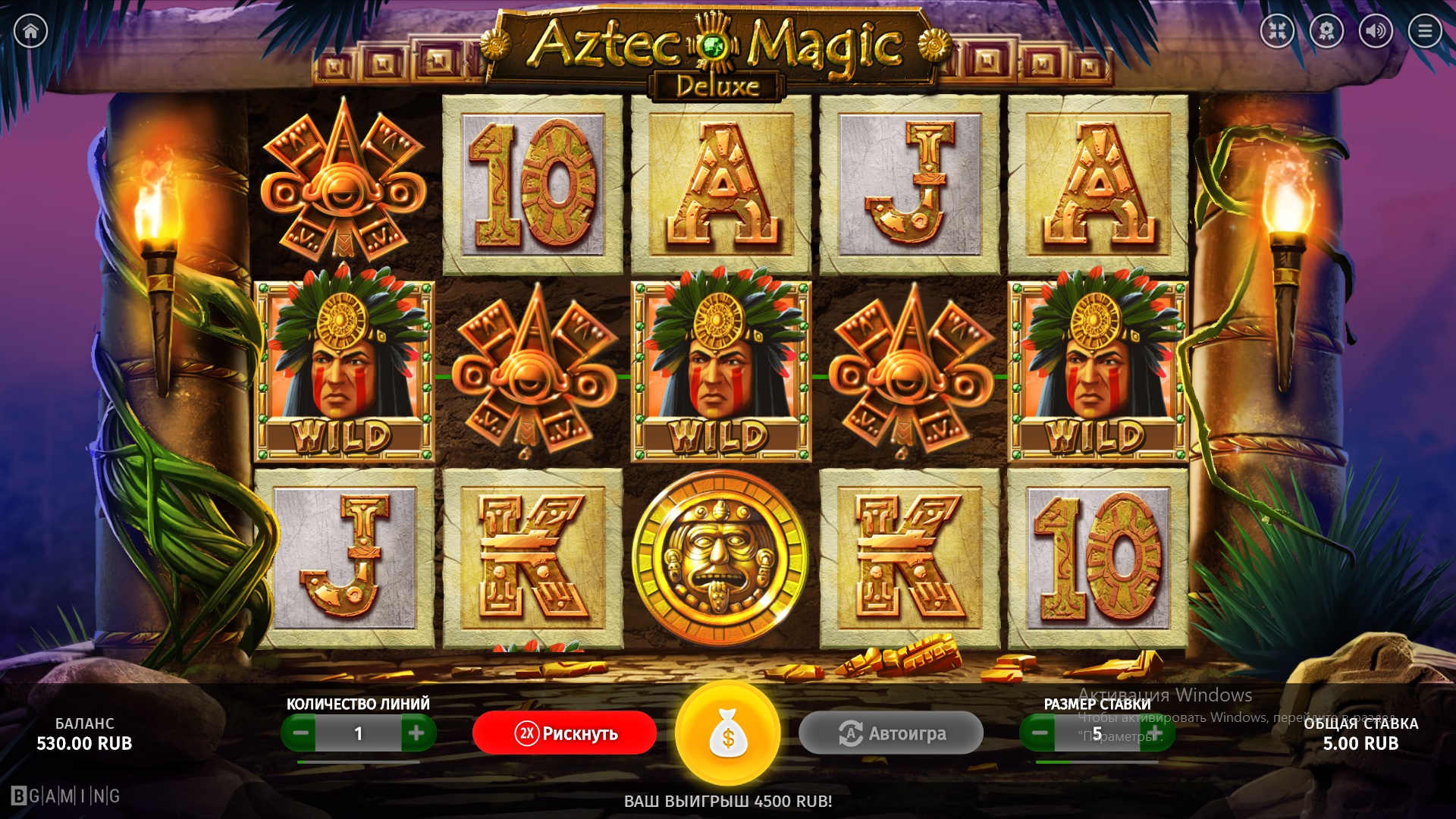Image resolution: width=1456 pixels, height=819 pixels.
Task: Go to the home screen icon
Action: 31,31
